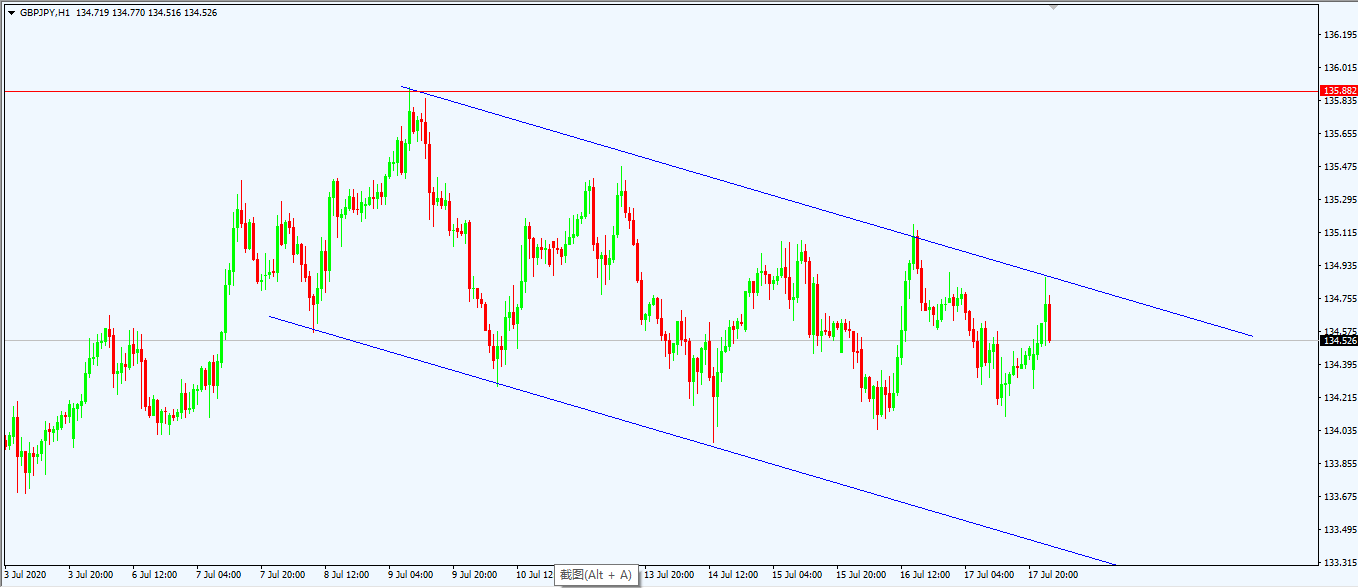Click the screenshot tooltip 截图(Alt + A)
The image size is (1358, 588).
tap(596, 575)
